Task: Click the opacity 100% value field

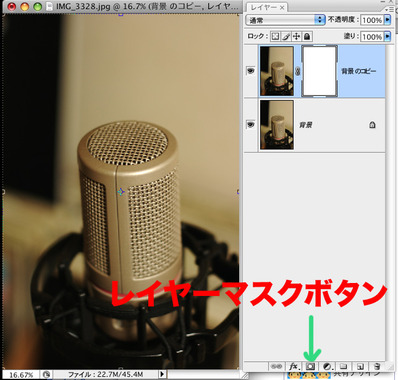Action: coord(372,20)
